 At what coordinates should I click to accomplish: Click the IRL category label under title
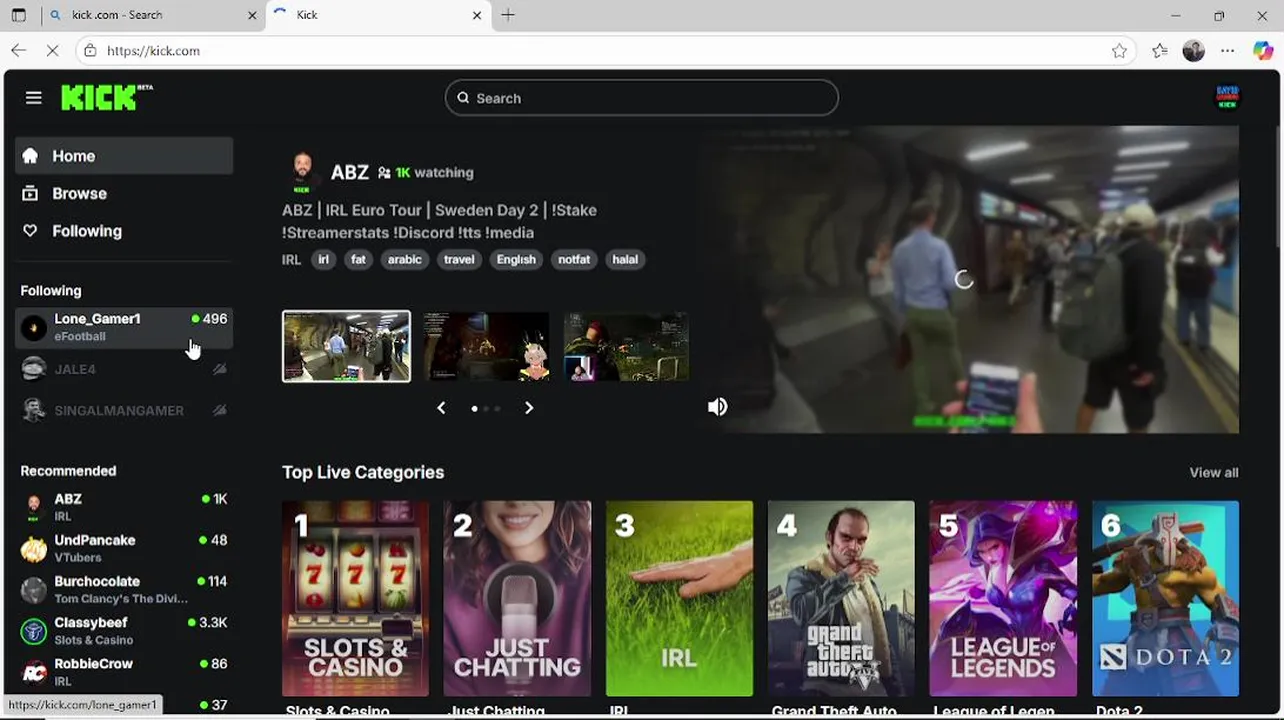click(291, 260)
